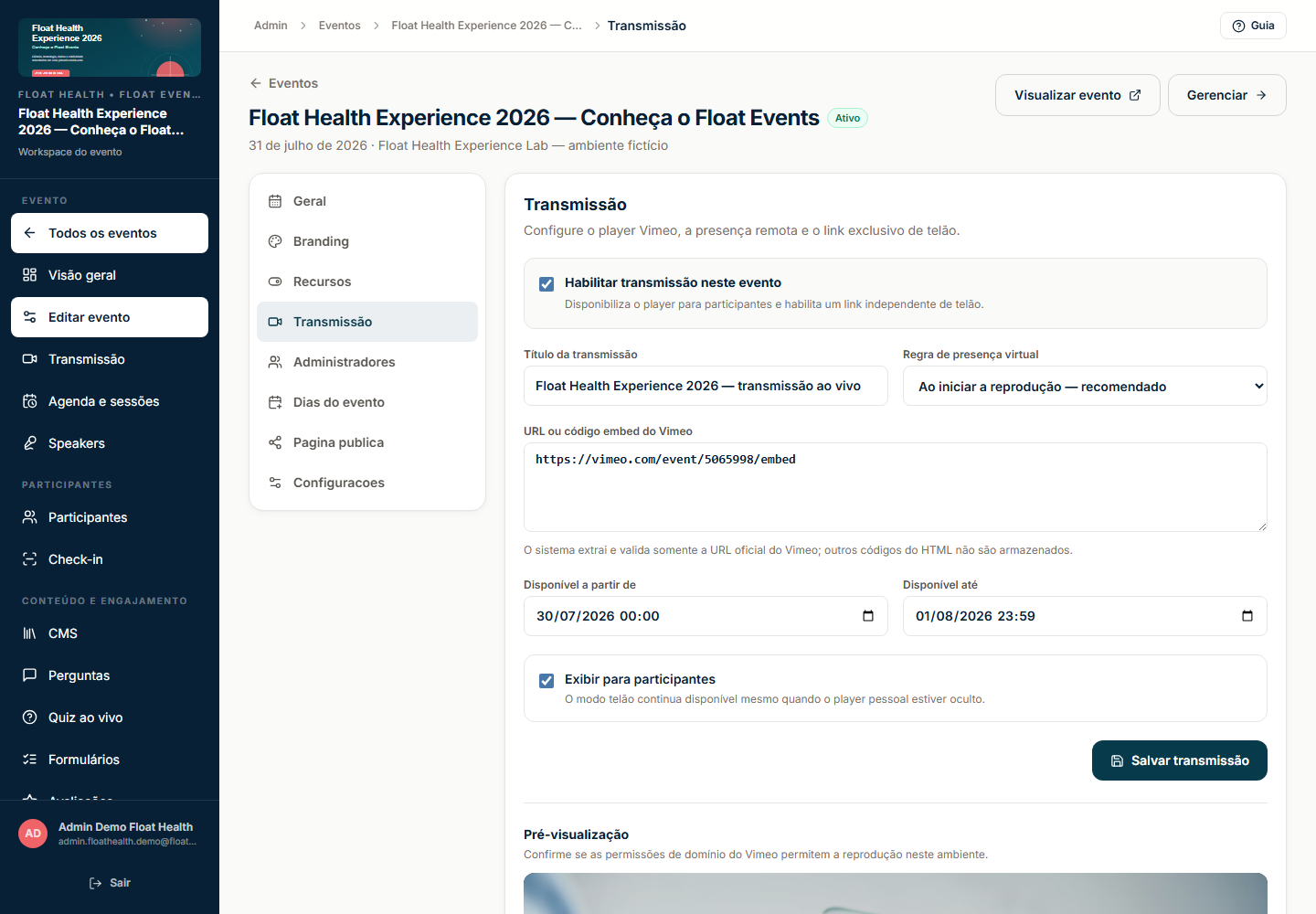Click the Vimeo pré-visualização player preview
The width and height of the screenshot is (1316, 914).
896,893
